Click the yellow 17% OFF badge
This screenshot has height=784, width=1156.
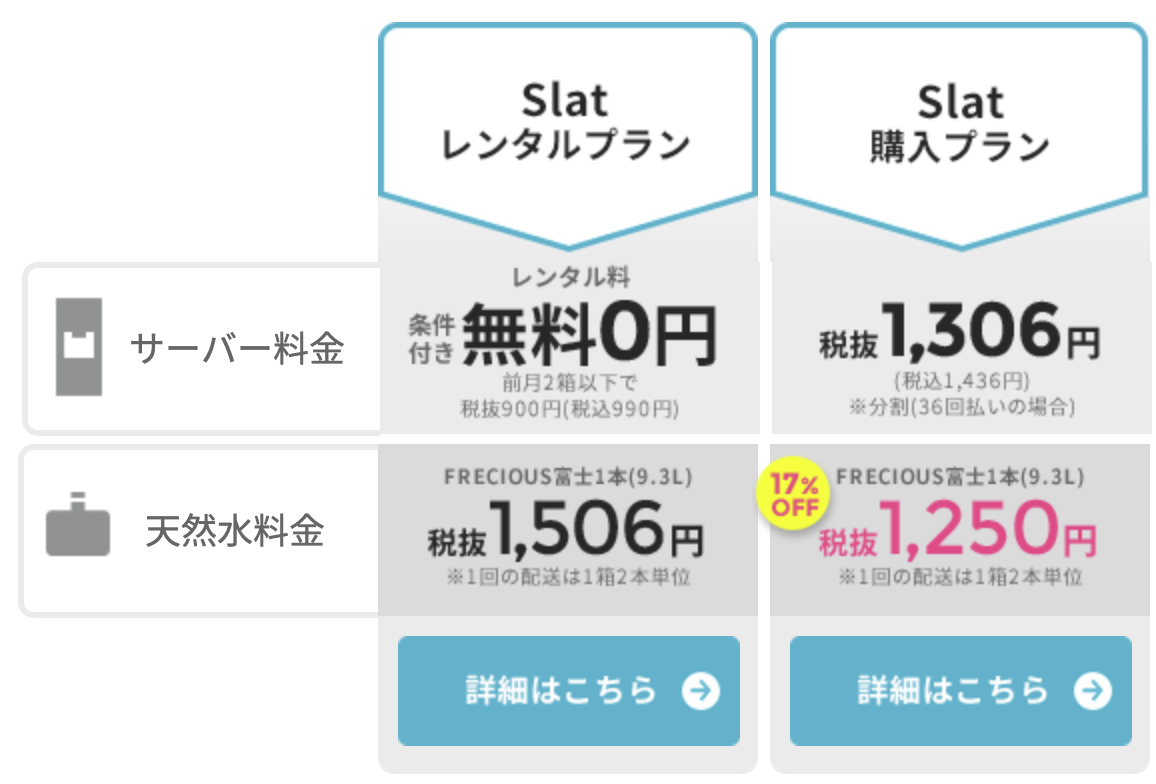[793, 496]
